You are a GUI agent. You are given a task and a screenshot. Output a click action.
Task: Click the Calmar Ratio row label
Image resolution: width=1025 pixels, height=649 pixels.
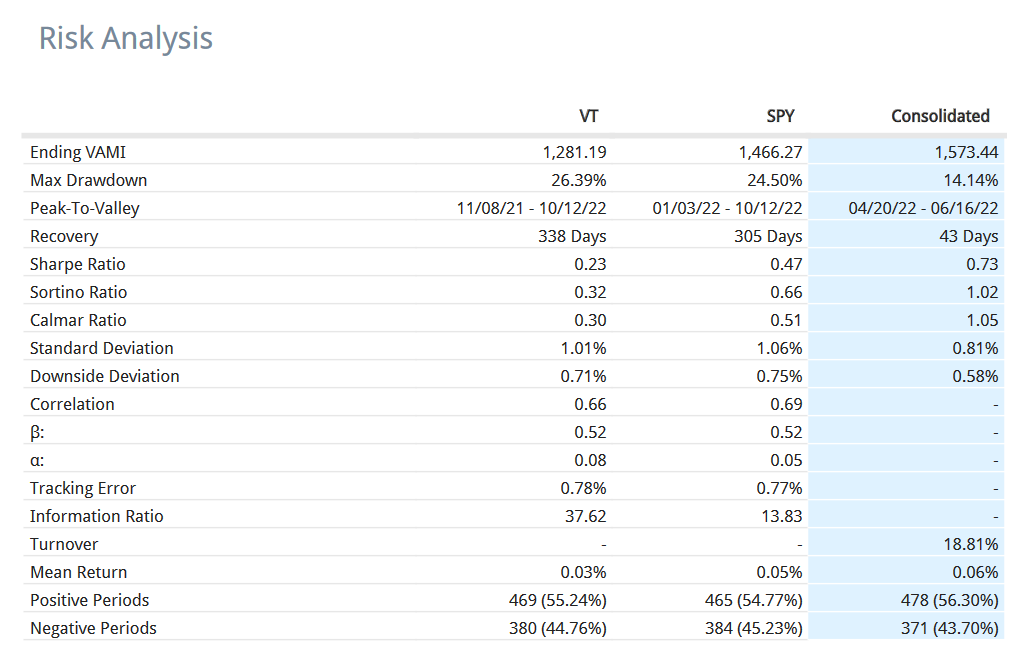78,321
